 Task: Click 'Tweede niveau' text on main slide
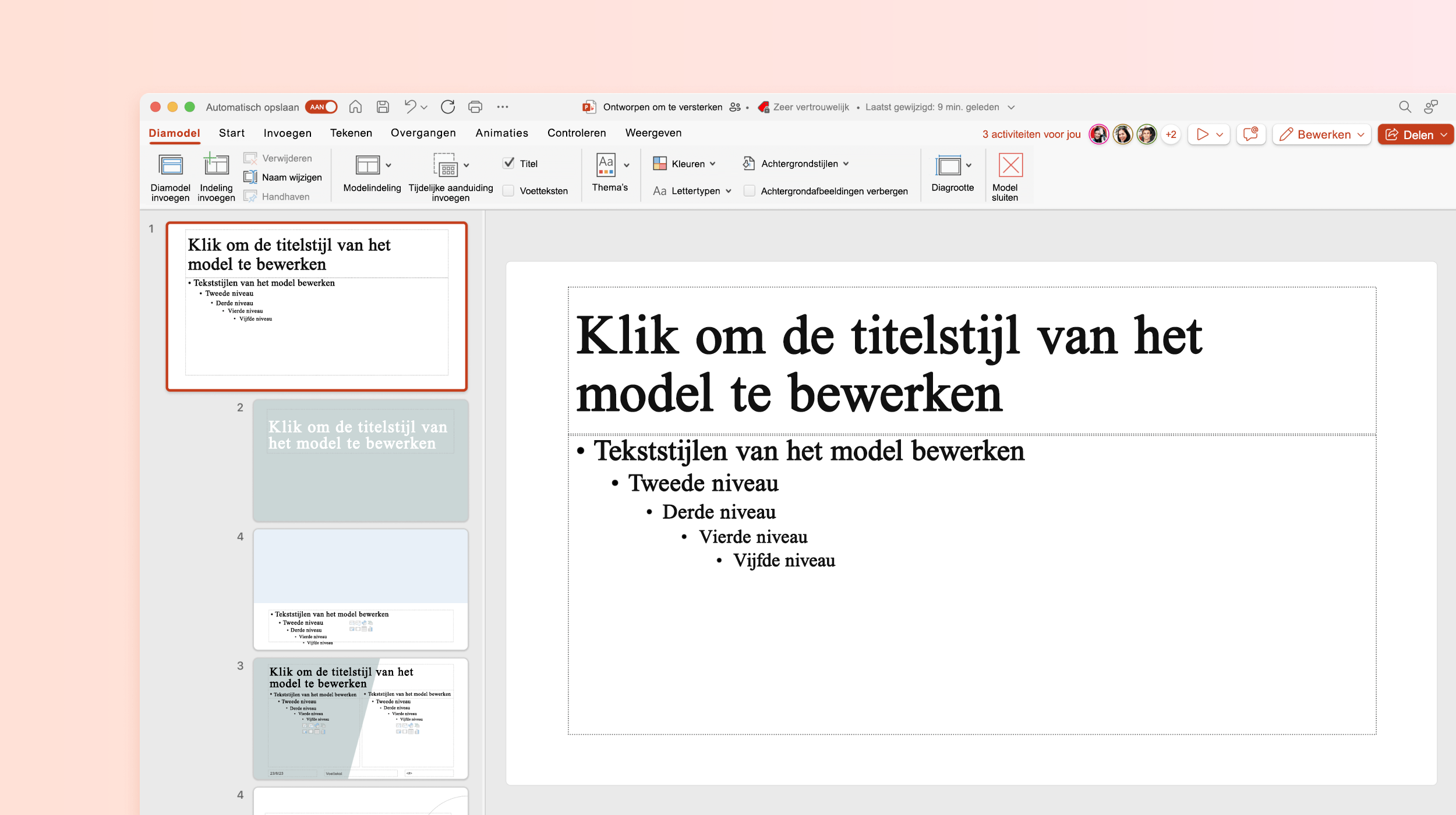tap(703, 483)
